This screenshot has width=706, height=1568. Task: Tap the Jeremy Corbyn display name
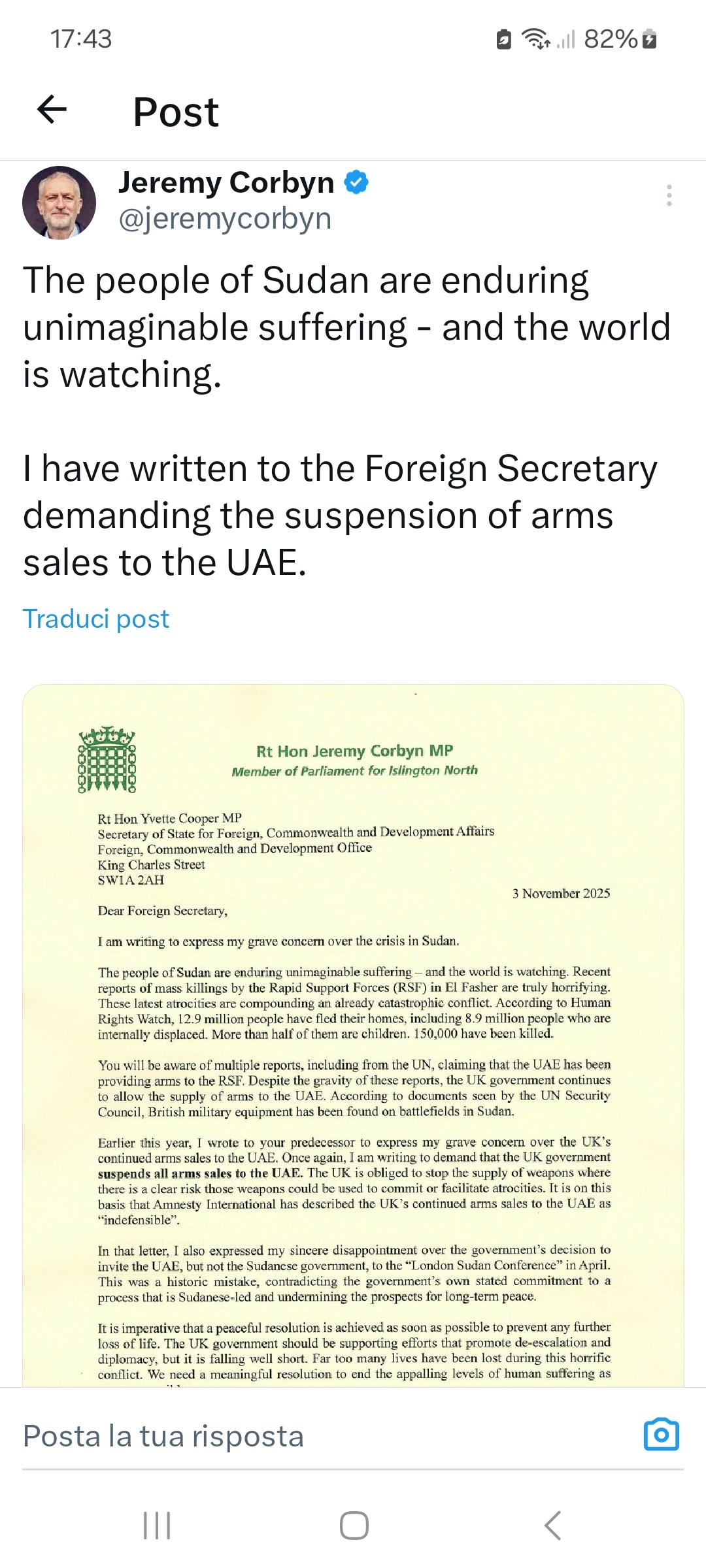(x=226, y=183)
